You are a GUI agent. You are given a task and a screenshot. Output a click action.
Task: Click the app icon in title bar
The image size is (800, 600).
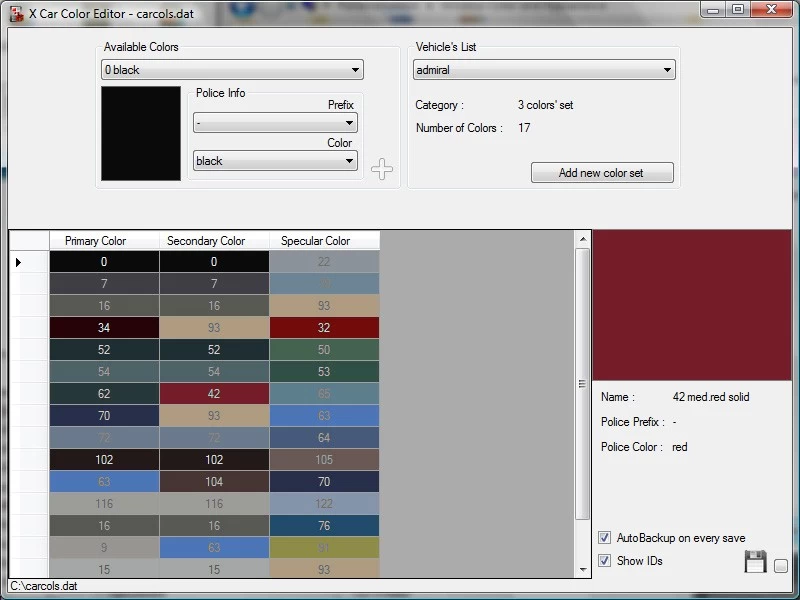tap(16, 12)
